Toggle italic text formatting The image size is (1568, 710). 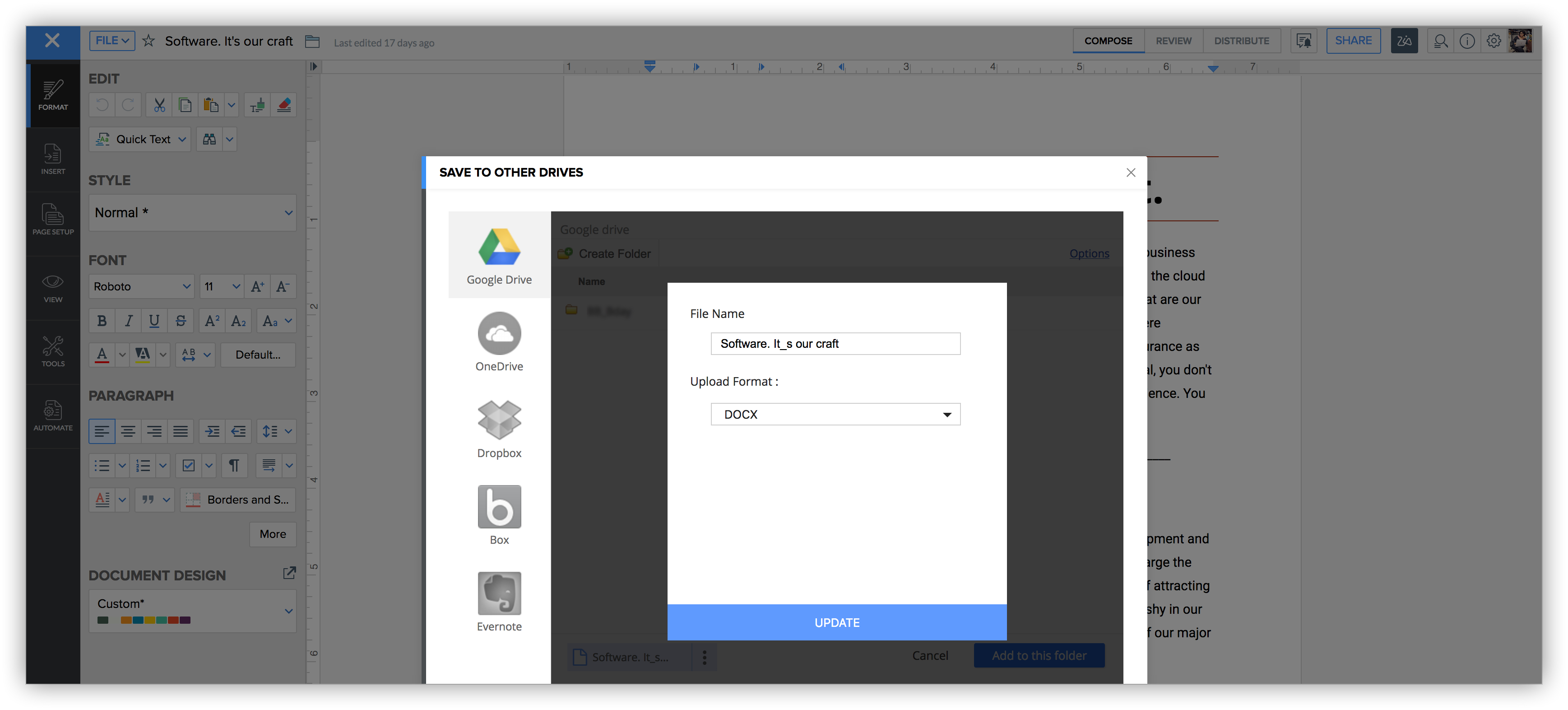tap(129, 321)
